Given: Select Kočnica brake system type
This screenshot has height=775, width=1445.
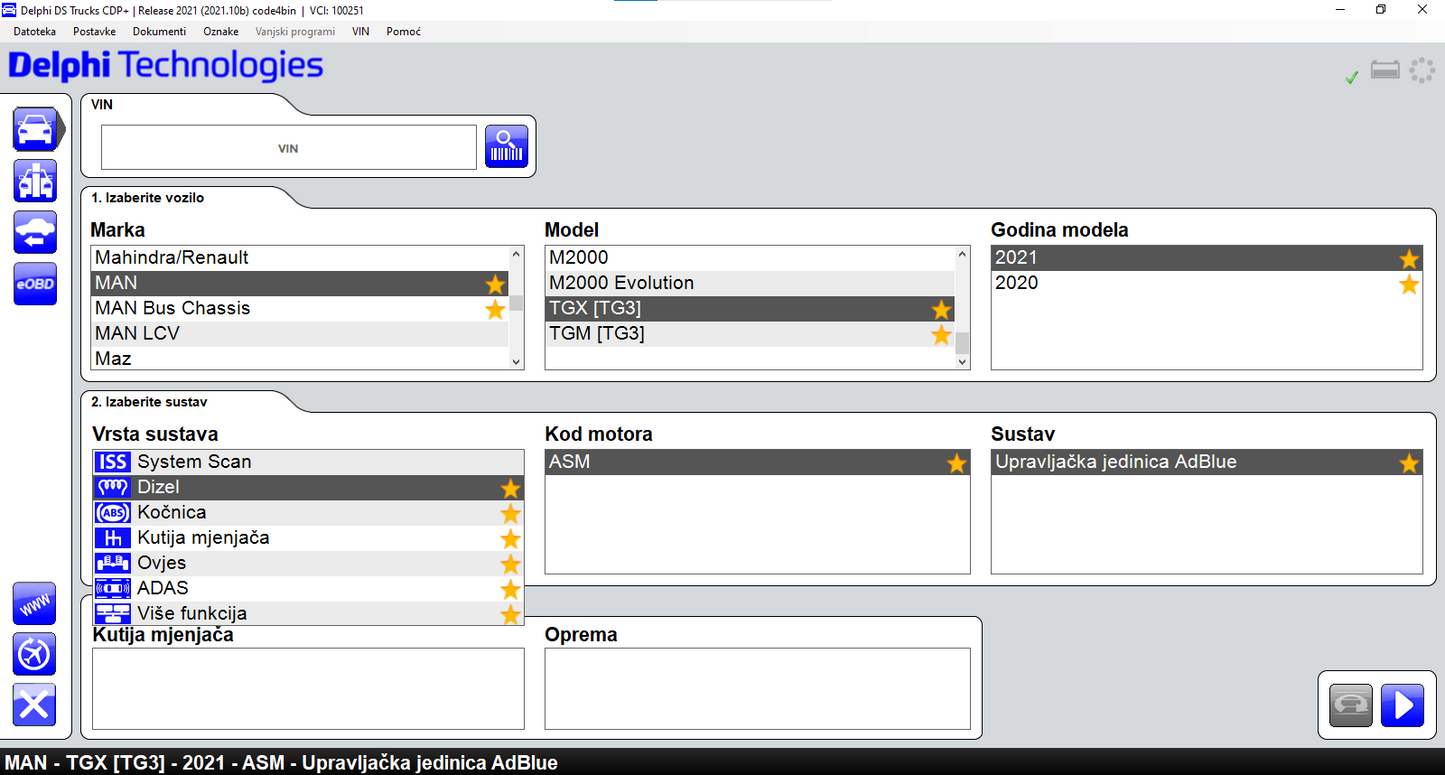Looking at the screenshot, I should [172, 513].
